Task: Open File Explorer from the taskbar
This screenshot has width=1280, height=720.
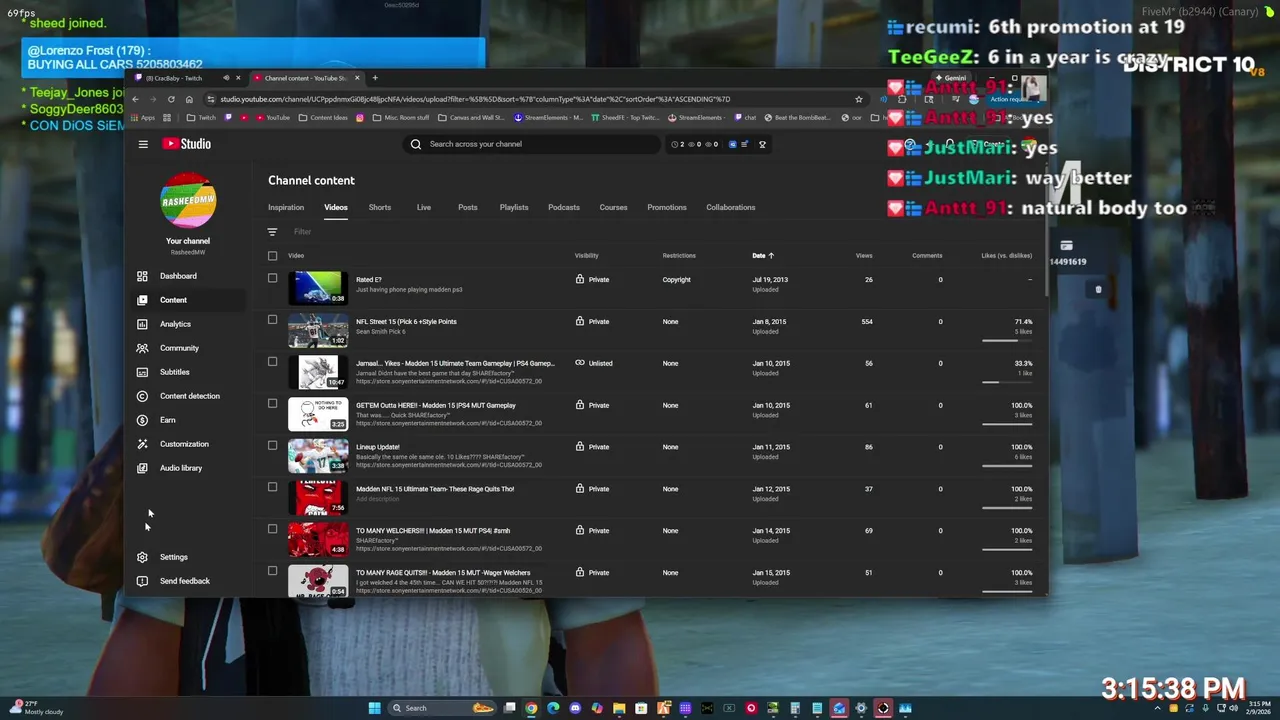Action: click(x=619, y=708)
